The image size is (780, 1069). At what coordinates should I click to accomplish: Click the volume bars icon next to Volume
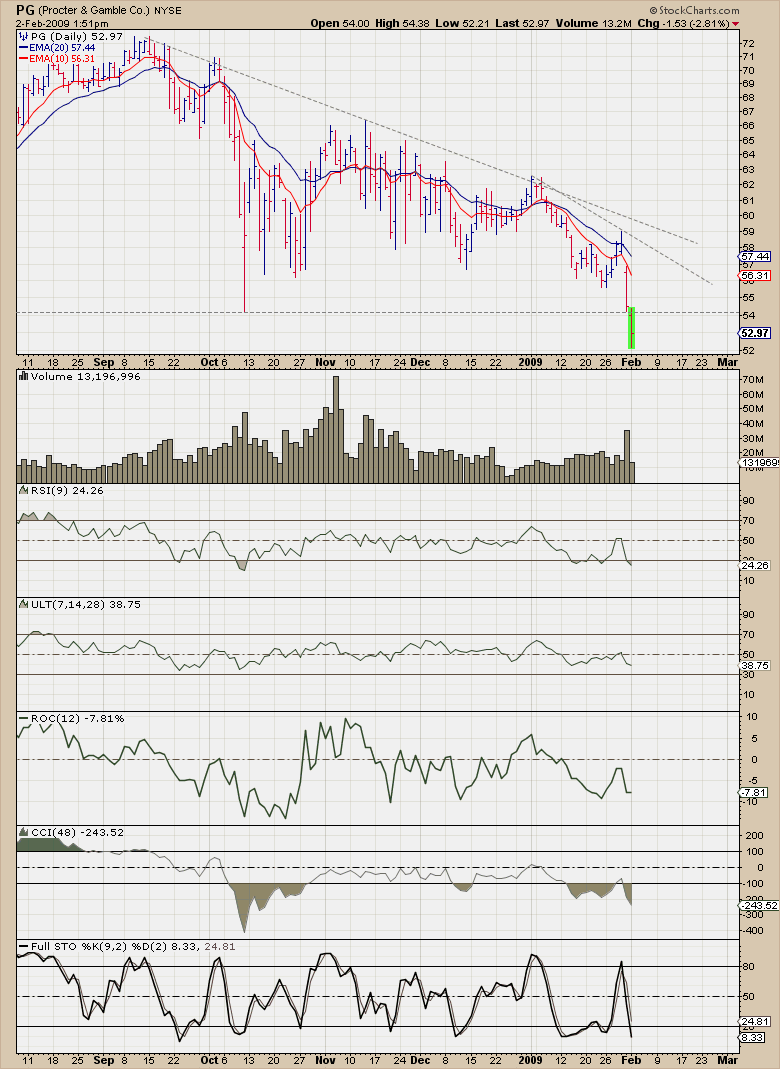pos(24,376)
